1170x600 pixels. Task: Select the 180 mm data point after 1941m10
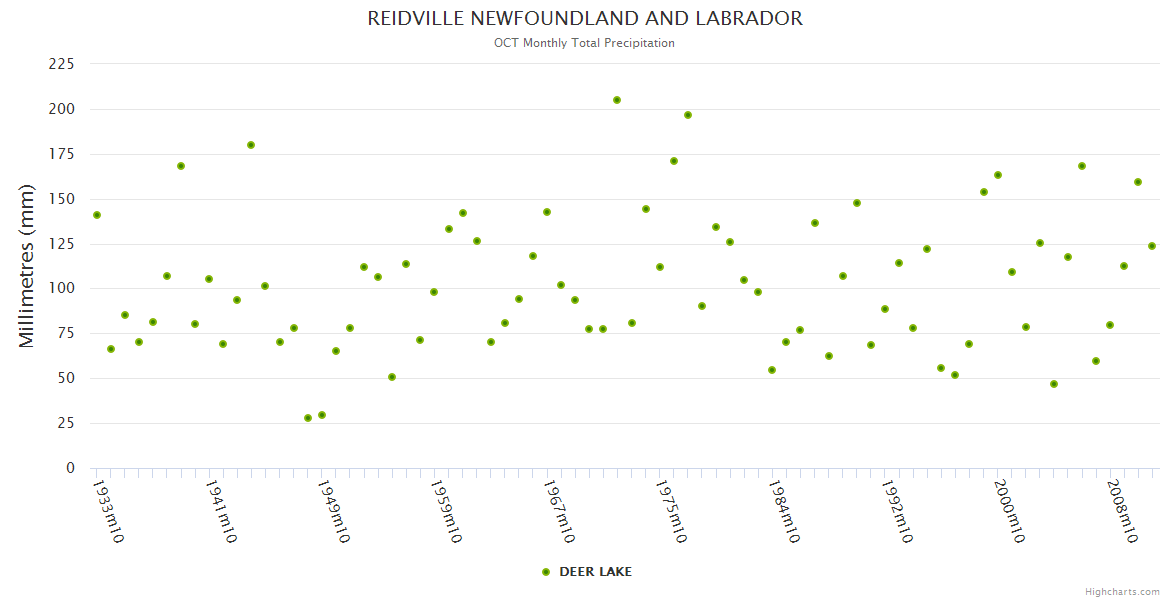click(x=251, y=145)
